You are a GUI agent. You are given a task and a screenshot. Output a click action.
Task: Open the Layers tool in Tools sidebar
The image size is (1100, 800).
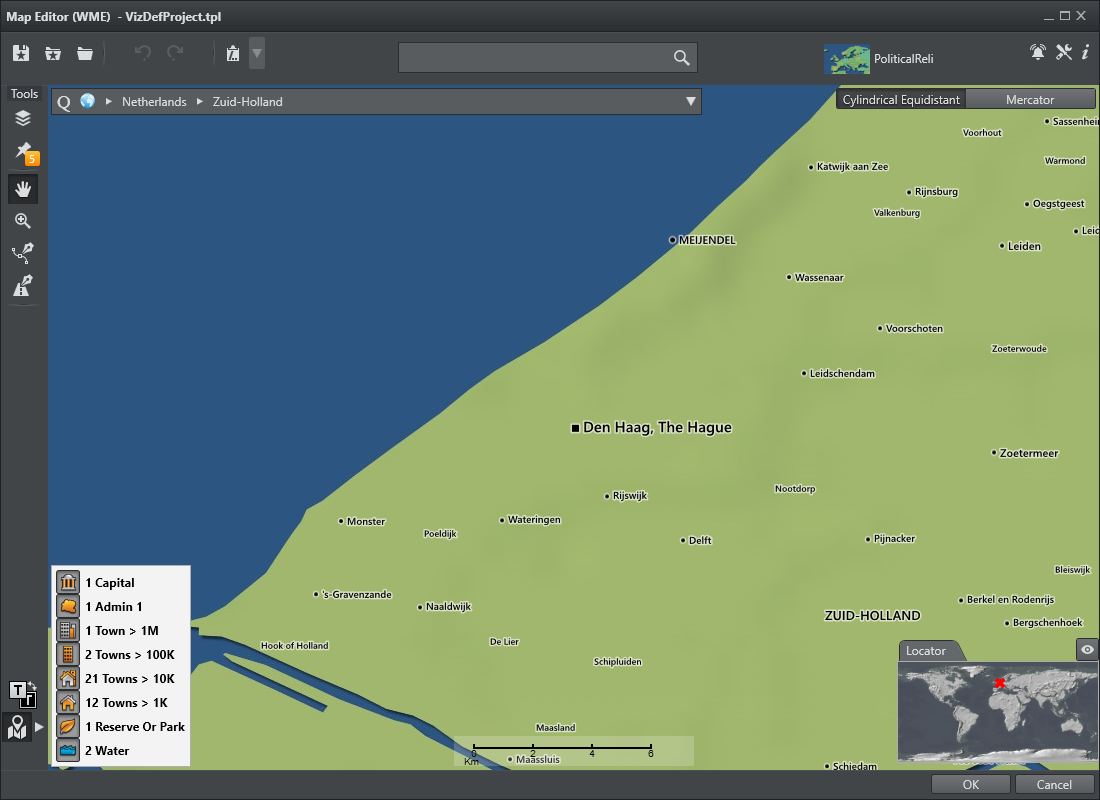(23, 119)
